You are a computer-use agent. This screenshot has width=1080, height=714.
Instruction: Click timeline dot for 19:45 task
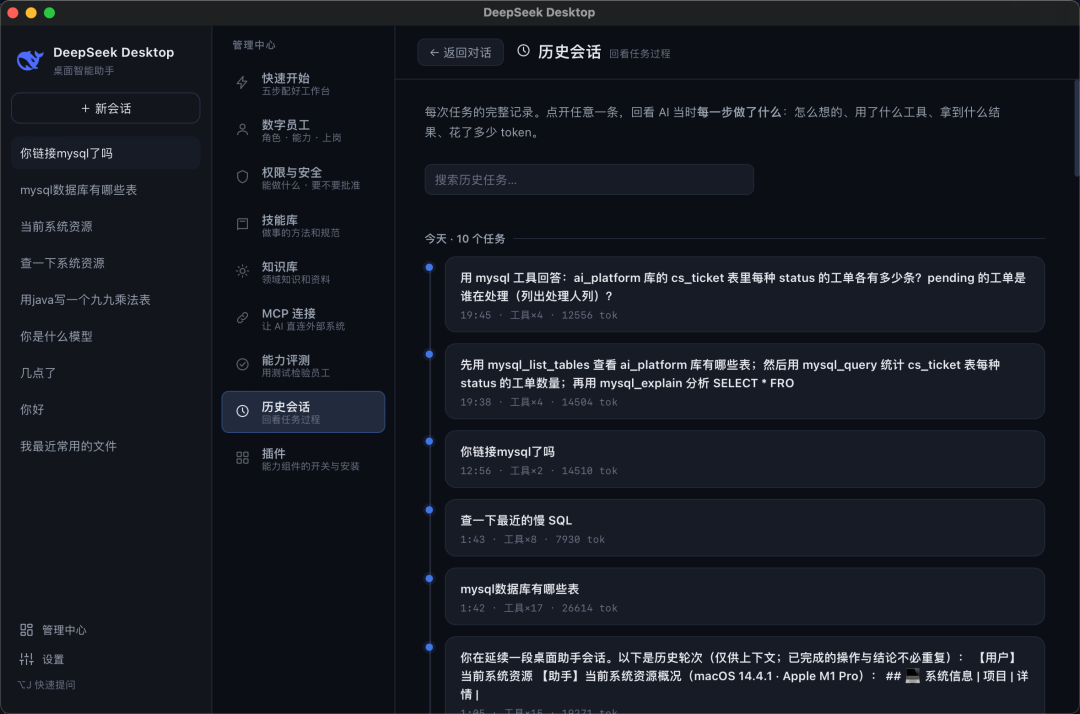[x=429, y=267]
